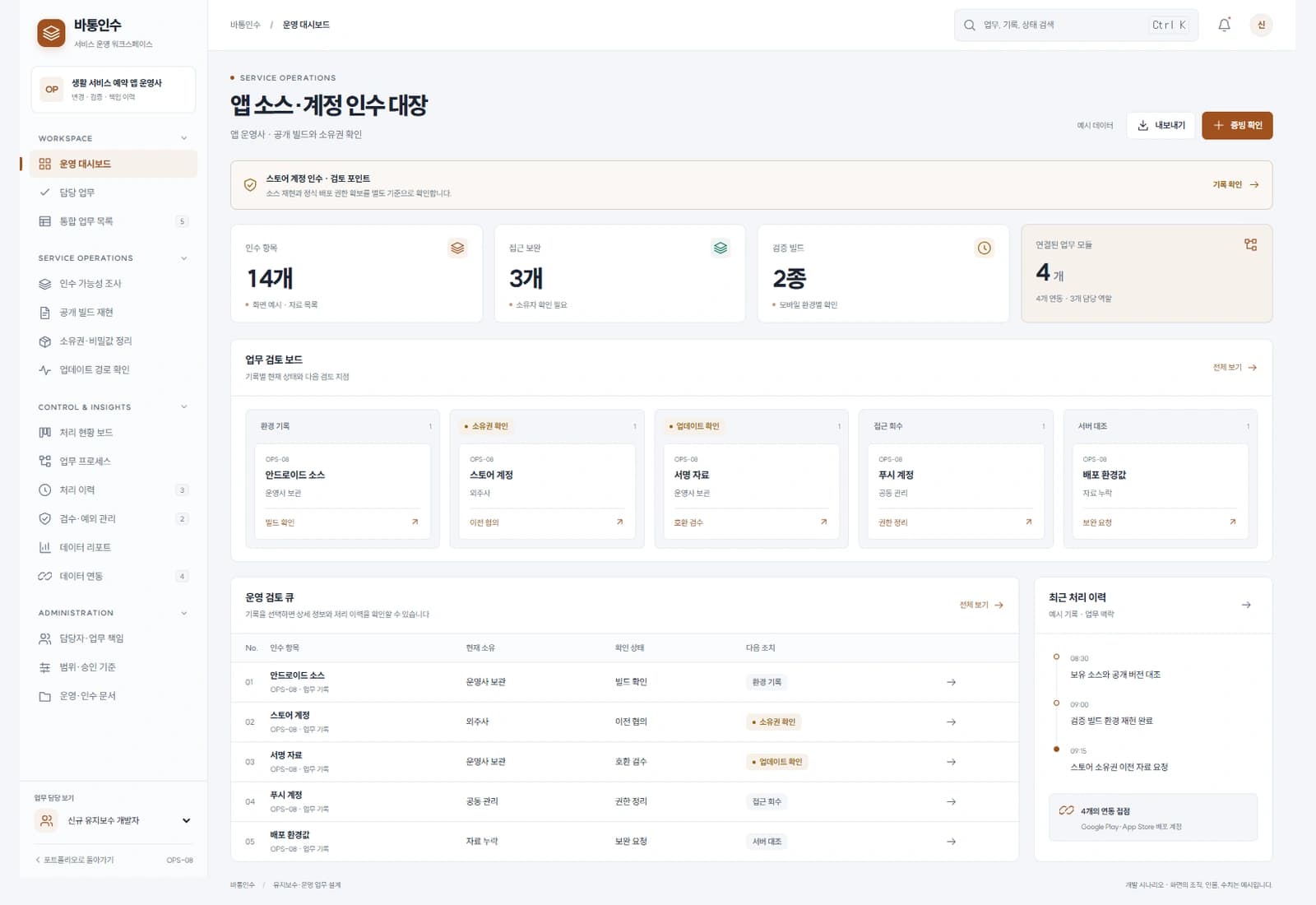Click the 접근 보완 green layers icon
The image size is (1316, 905).
point(721,248)
